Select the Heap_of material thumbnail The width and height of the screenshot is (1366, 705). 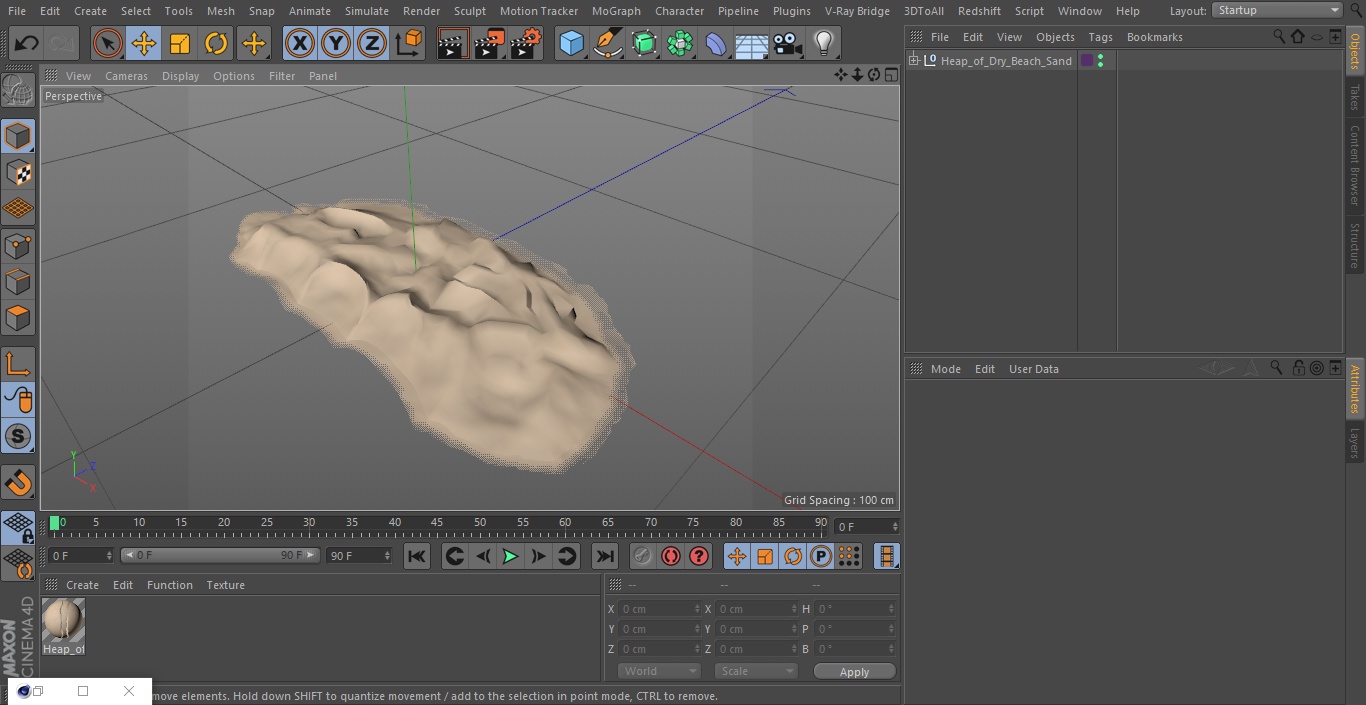[63, 621]
